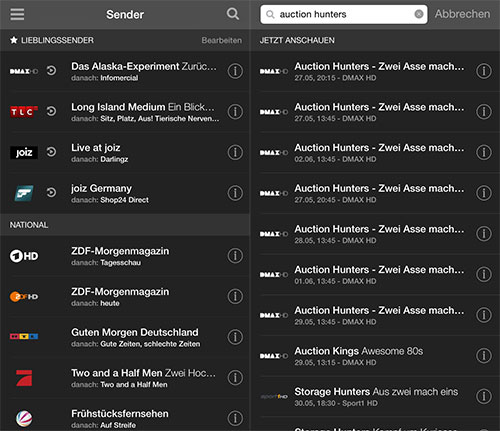Info for Auction Hunters 27.05, 20:15
This screenshot has width=500, height=431.
point(484,71)
